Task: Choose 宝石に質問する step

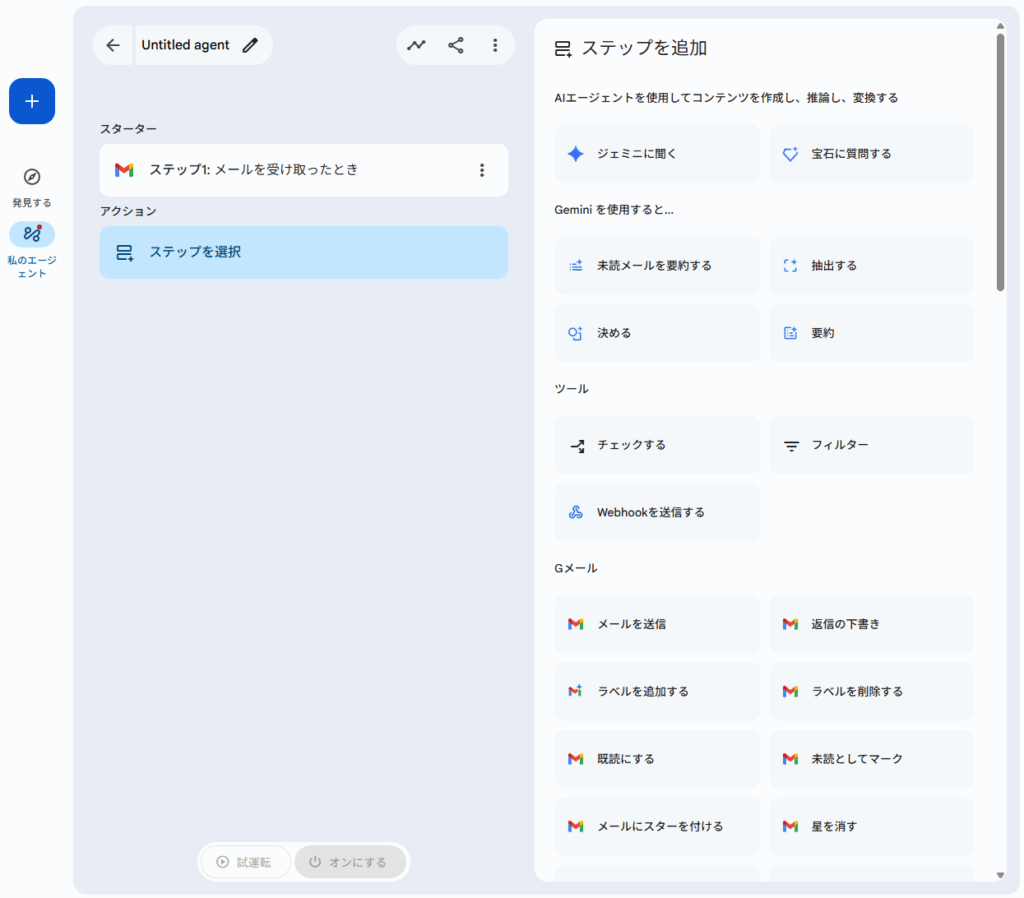Action: [871, 154]
